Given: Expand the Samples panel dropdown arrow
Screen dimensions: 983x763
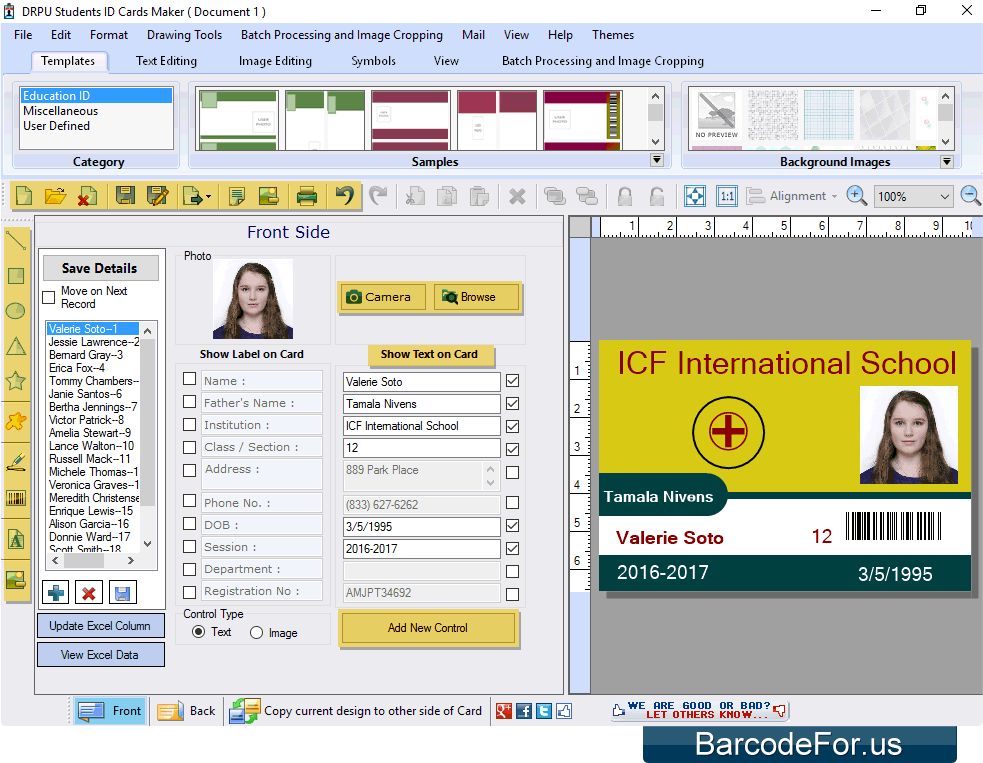Looking at the screenshot, I should click(656, 160).
